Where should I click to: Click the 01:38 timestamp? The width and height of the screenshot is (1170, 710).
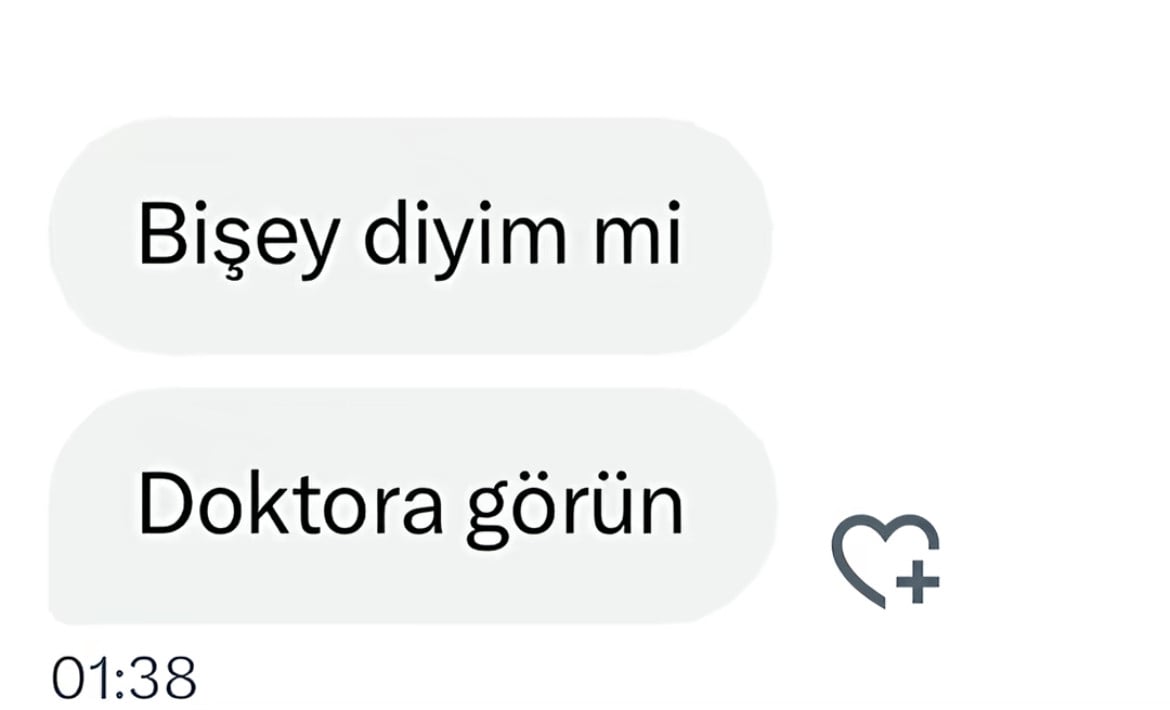[x=124, y=678]
